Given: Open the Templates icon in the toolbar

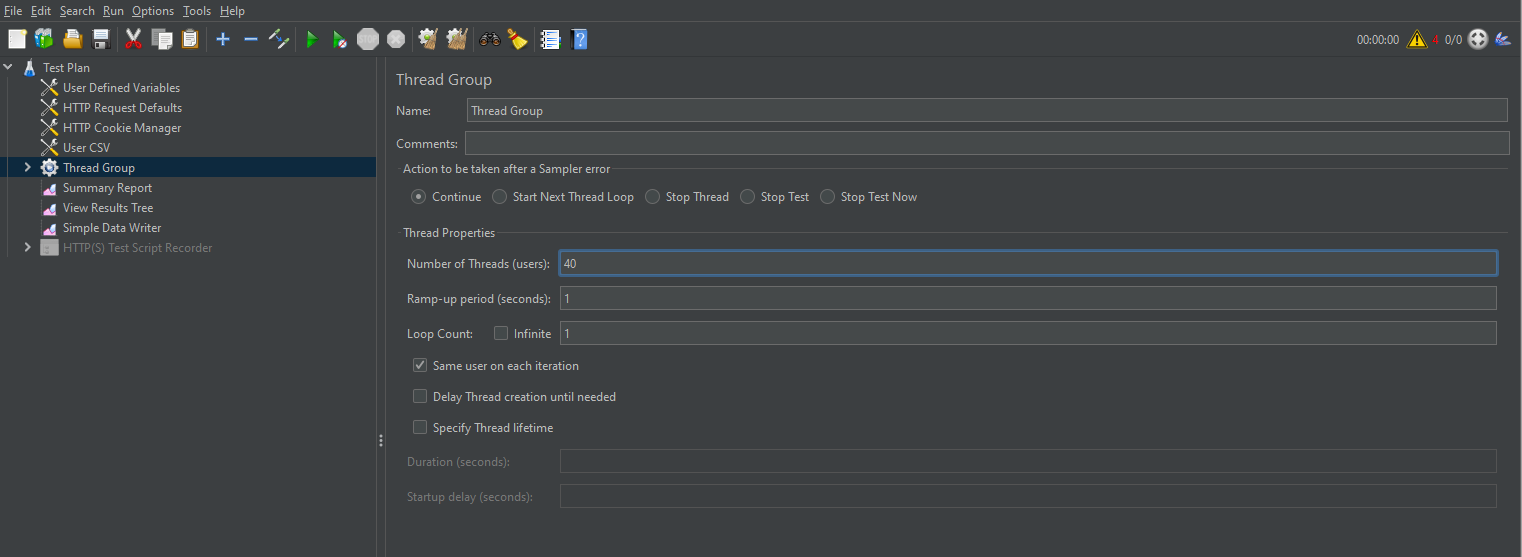Looking at the screenshot, I should tap(44, 39).
